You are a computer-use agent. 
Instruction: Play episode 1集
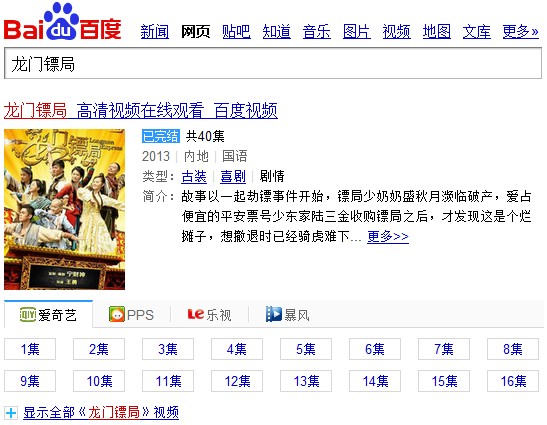pos(30,349)
